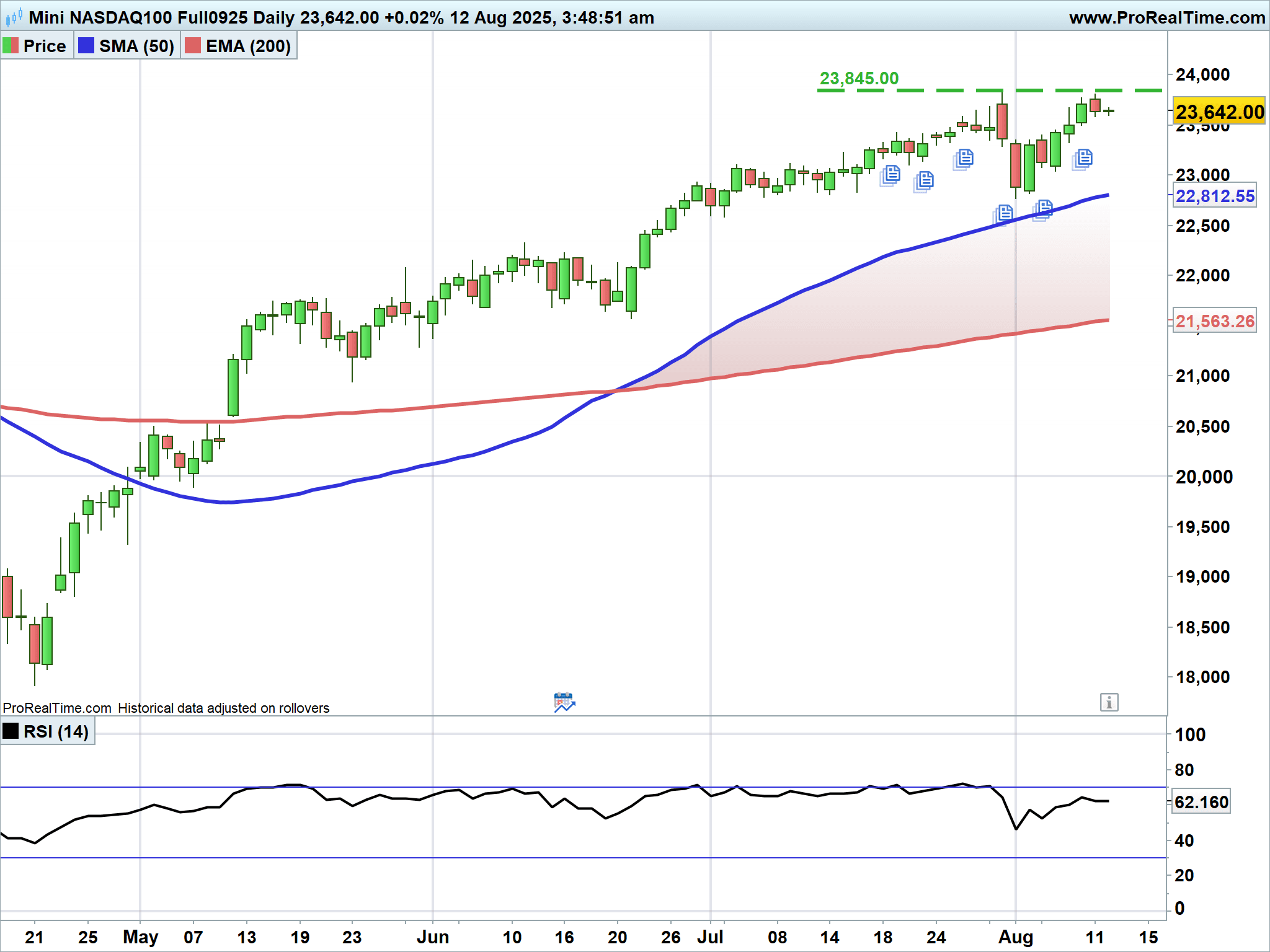This screenshot has height=952, width=1270.
Task: Open the news document icon near 22 July
Action: coord(923,182)
